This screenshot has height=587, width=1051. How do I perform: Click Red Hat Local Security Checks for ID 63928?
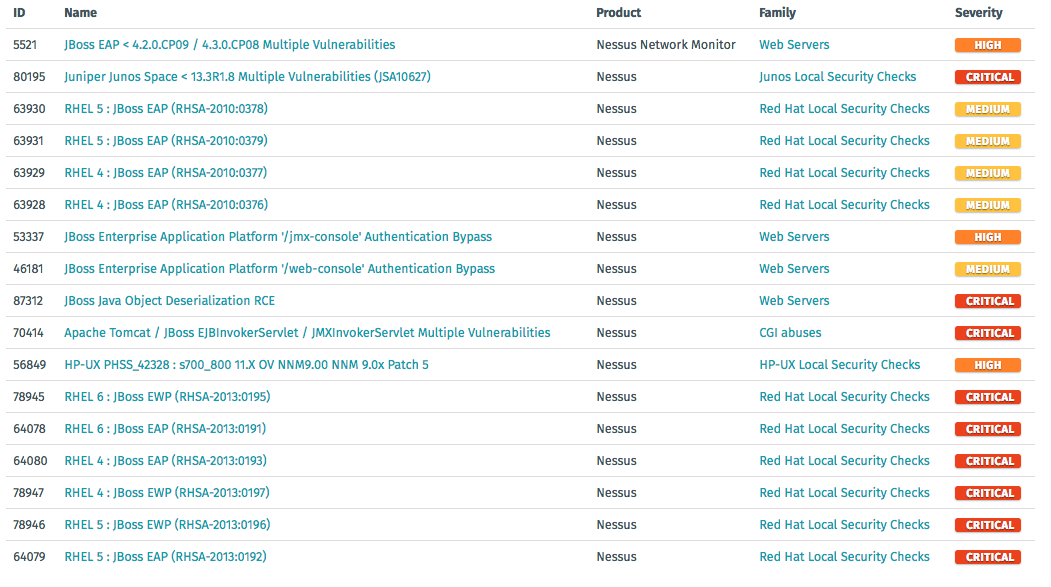(845, 205)
